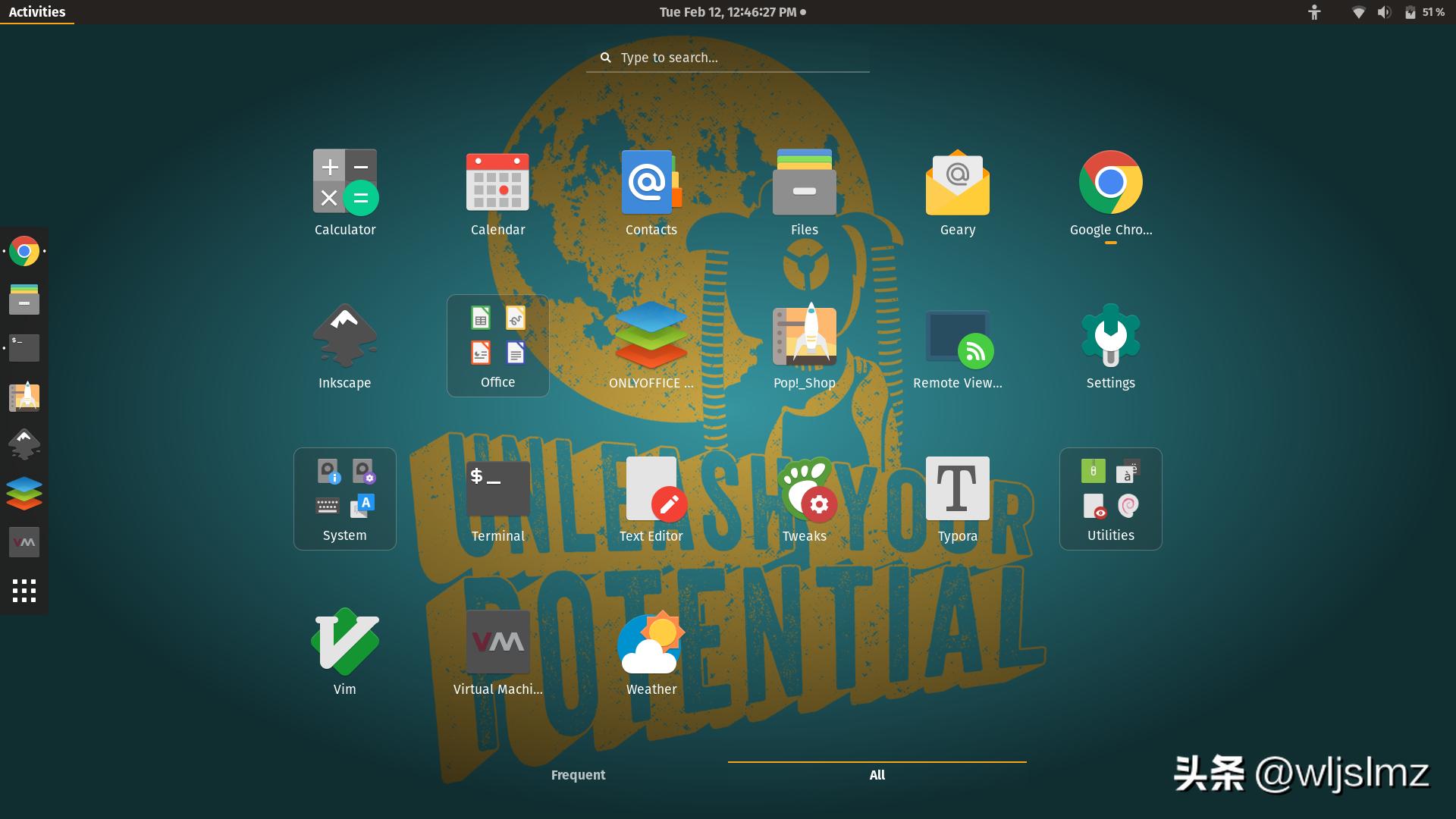Screen dimensions: 1456x819
Task: Open the Weather app
Action: coord(651,641)
